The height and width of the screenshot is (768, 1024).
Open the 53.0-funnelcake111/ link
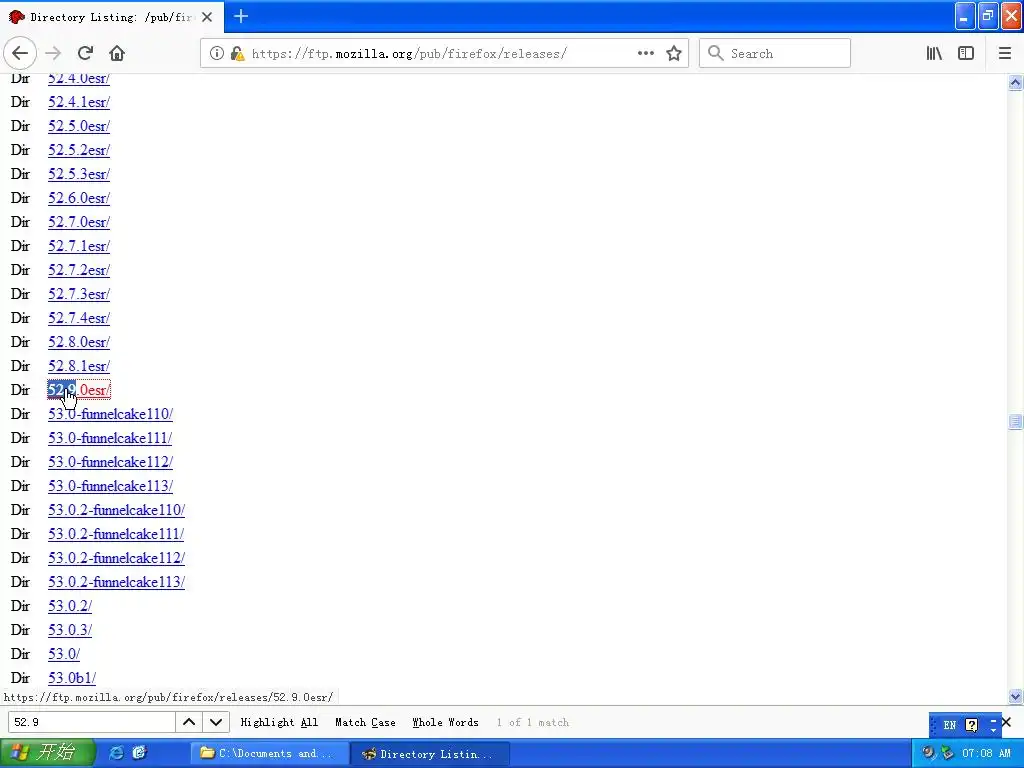[110, 438]
